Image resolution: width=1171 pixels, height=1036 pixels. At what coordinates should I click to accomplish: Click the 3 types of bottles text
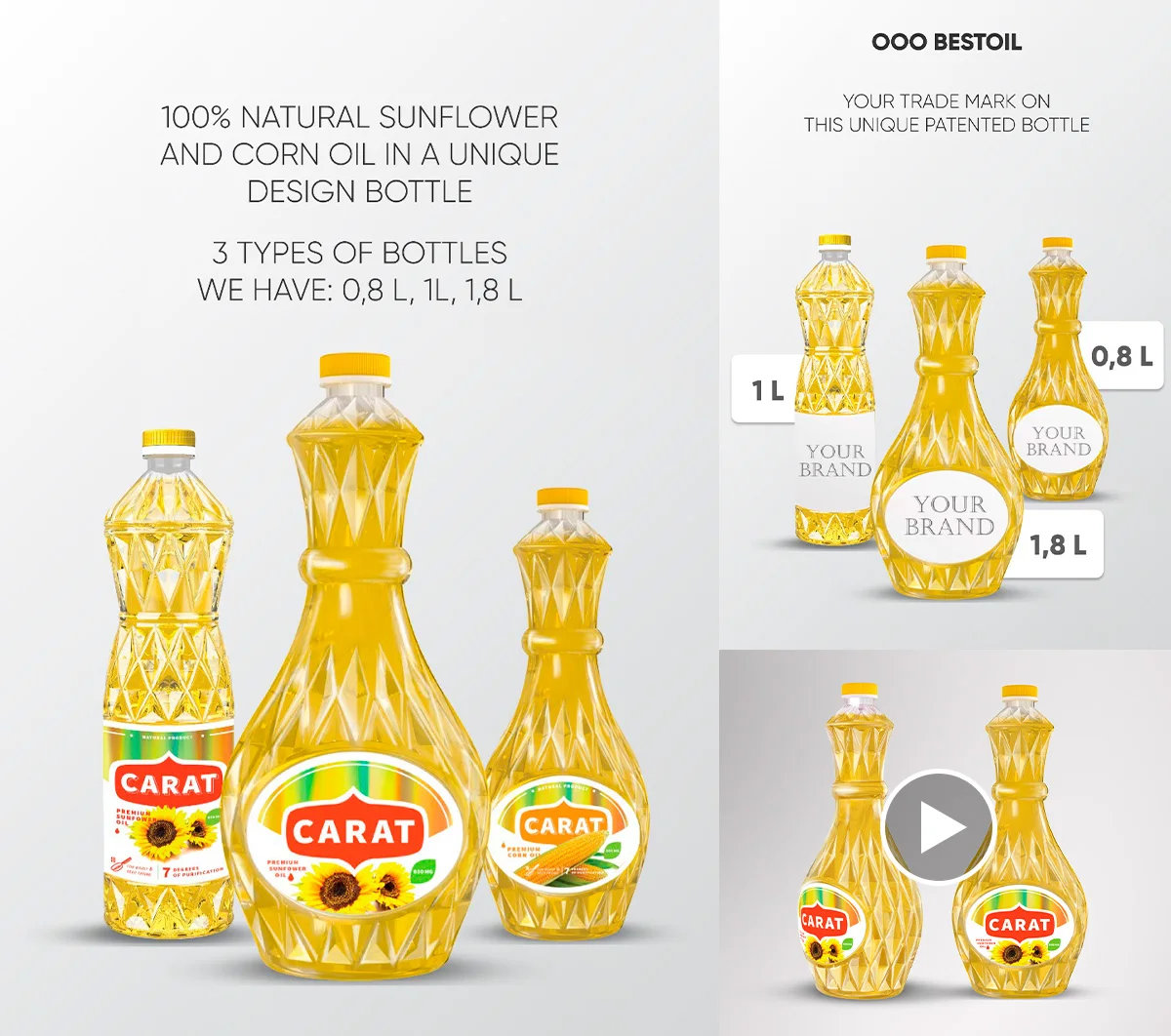(x=359, y=271)
